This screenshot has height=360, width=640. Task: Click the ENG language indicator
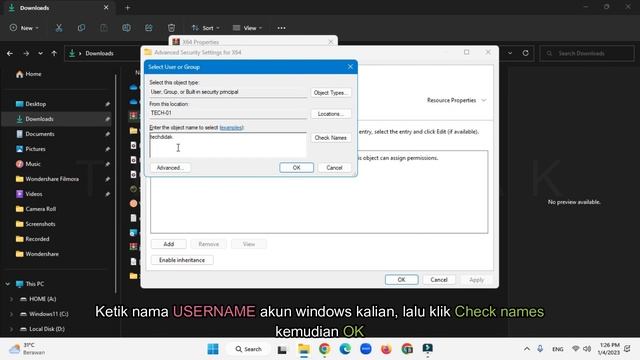(558, 349)
